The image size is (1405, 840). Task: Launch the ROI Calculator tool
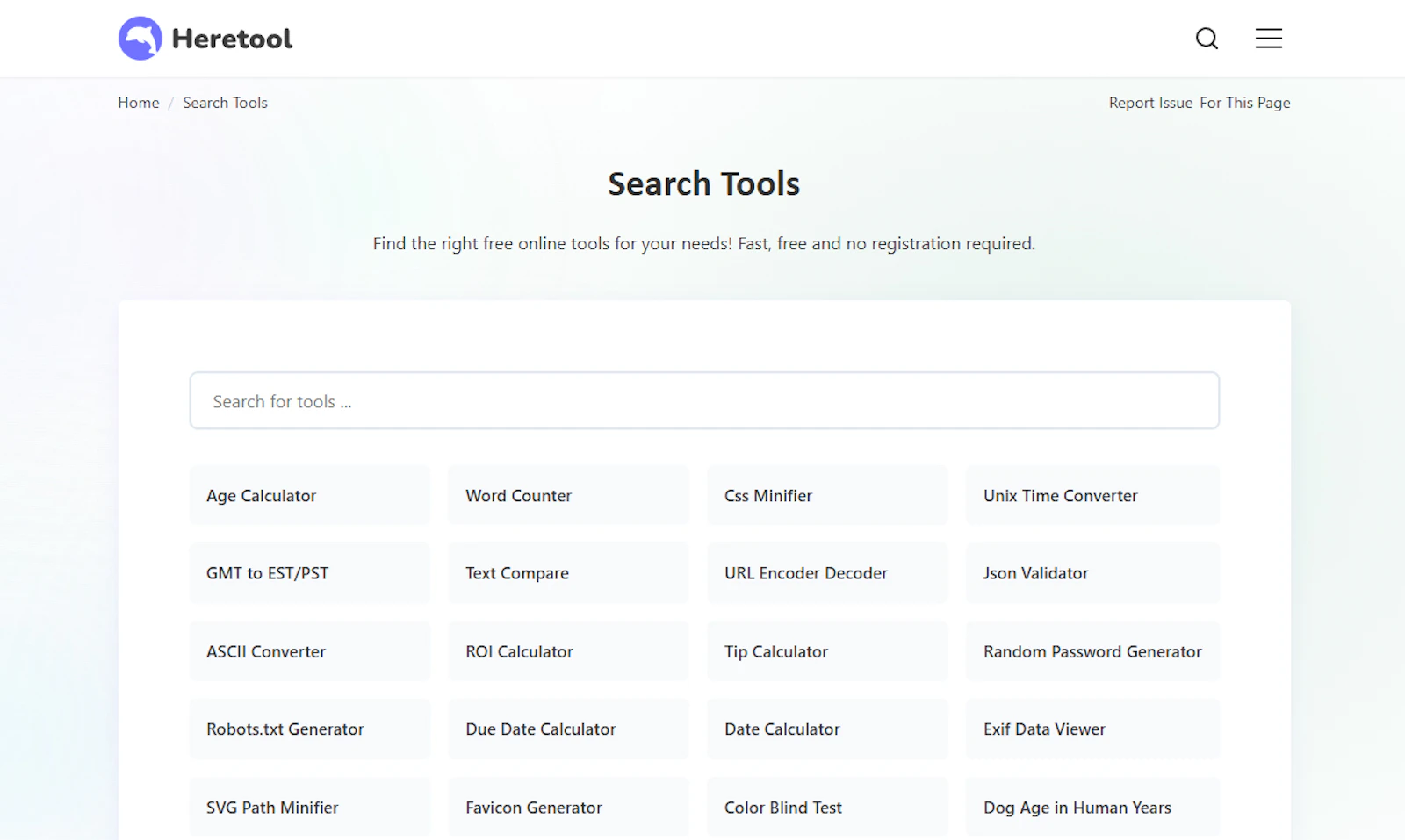(x=568, y=651)
